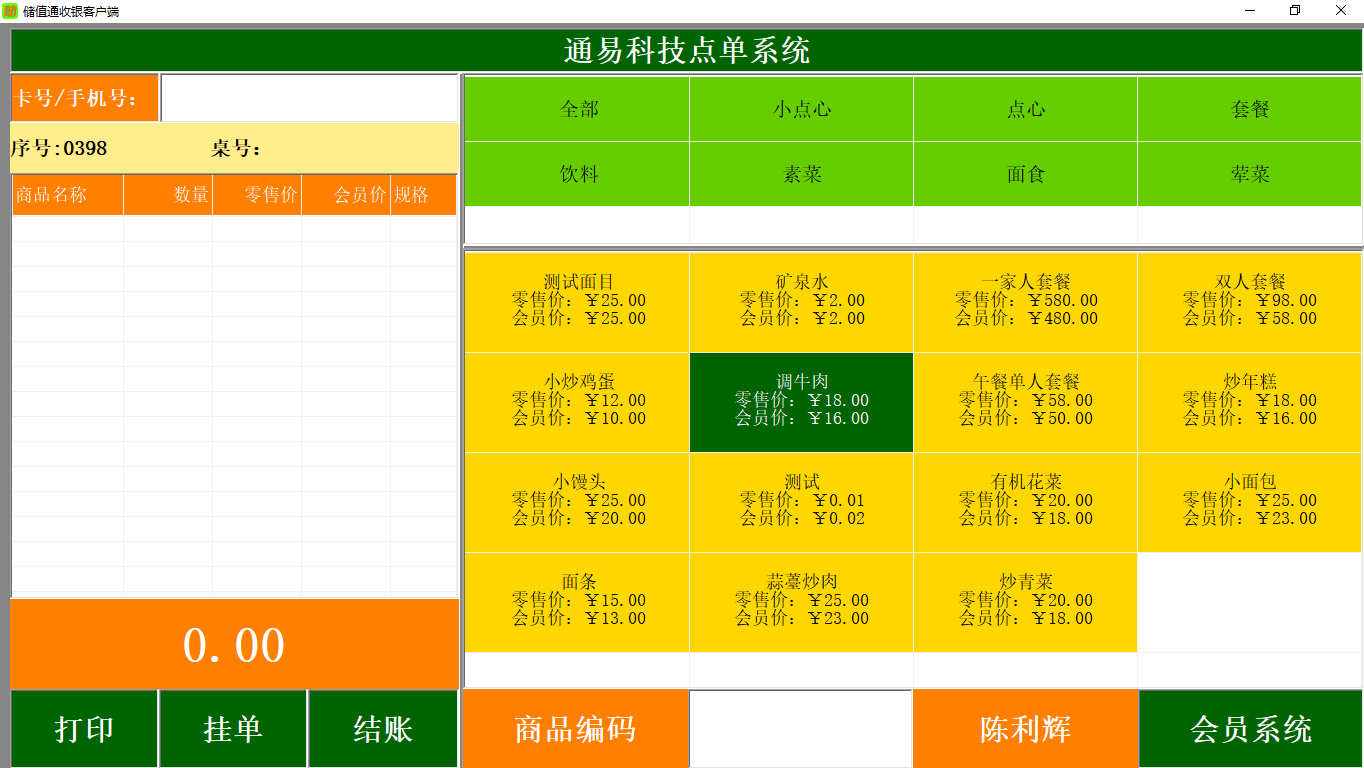Image resolution: width=1364 pixels, height=768 pixels.
Task: Add 蒜薹炒肉 to the order
Action: coord(801,602)
